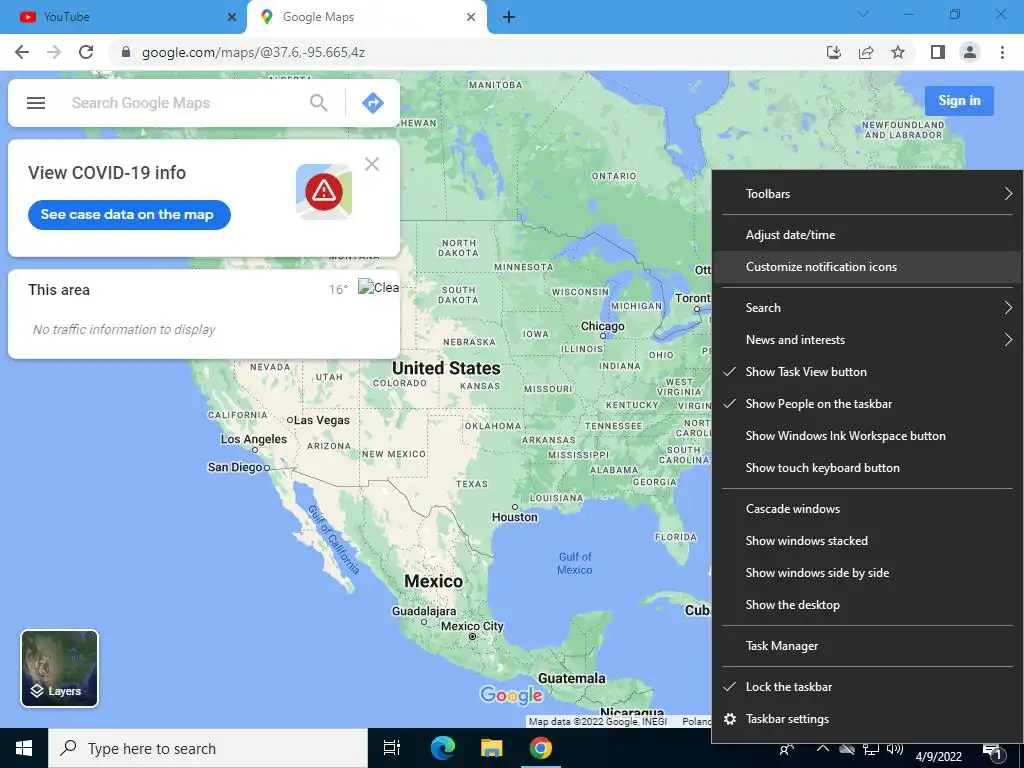Click the Task View taskbar icon
The height and width of the screenshot is (768, 1024).
[x=391, y=748]
